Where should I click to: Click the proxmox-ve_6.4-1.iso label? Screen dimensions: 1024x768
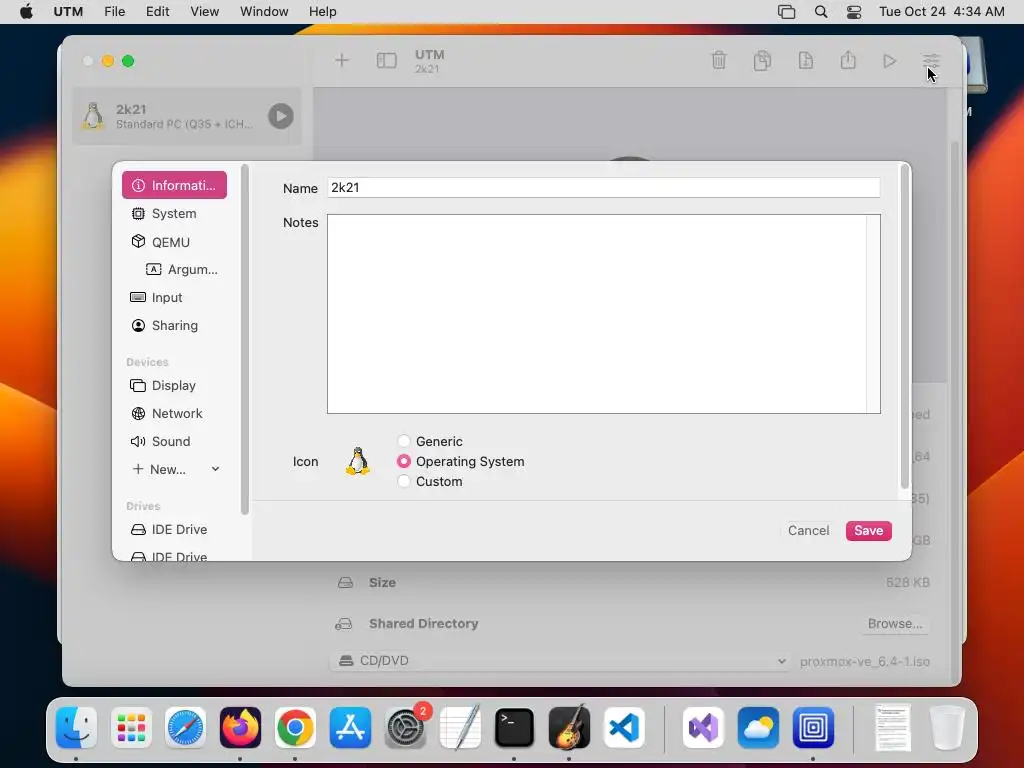coord(865,662)
